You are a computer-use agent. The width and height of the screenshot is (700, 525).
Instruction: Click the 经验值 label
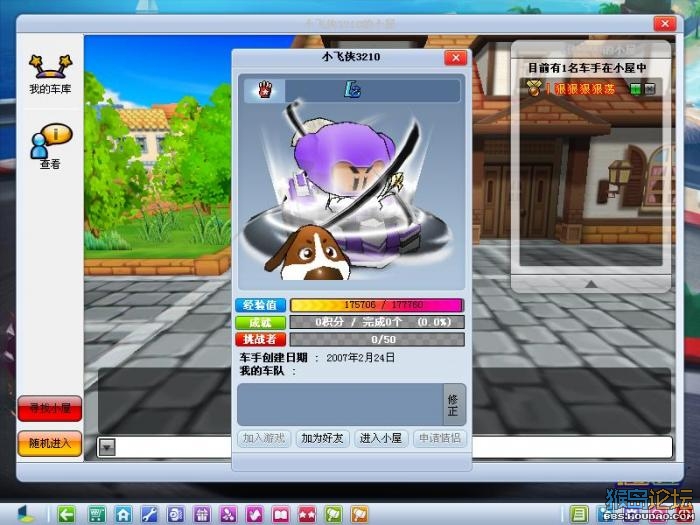tap(261, 305)
